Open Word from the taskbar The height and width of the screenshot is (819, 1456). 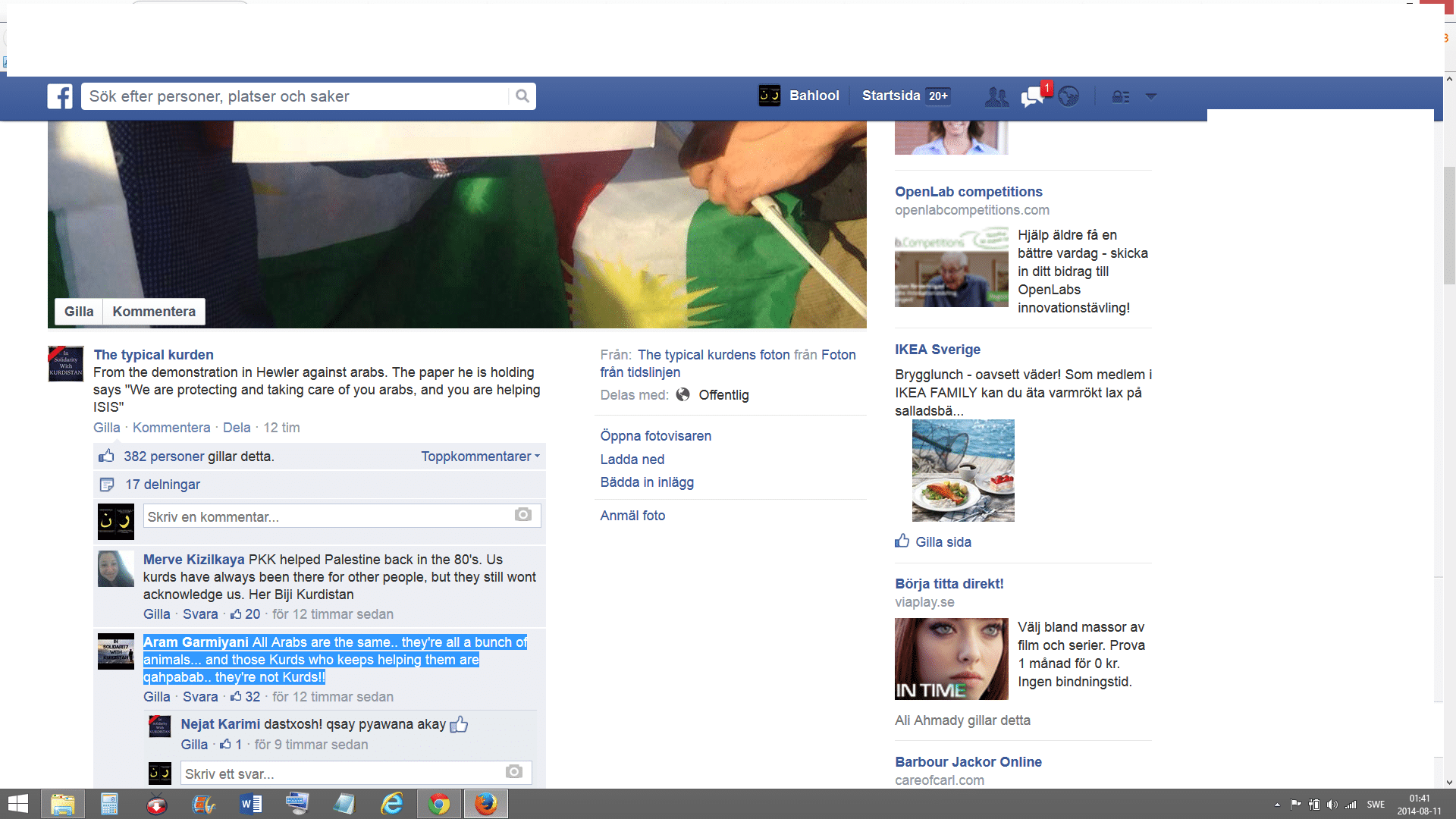251,804
